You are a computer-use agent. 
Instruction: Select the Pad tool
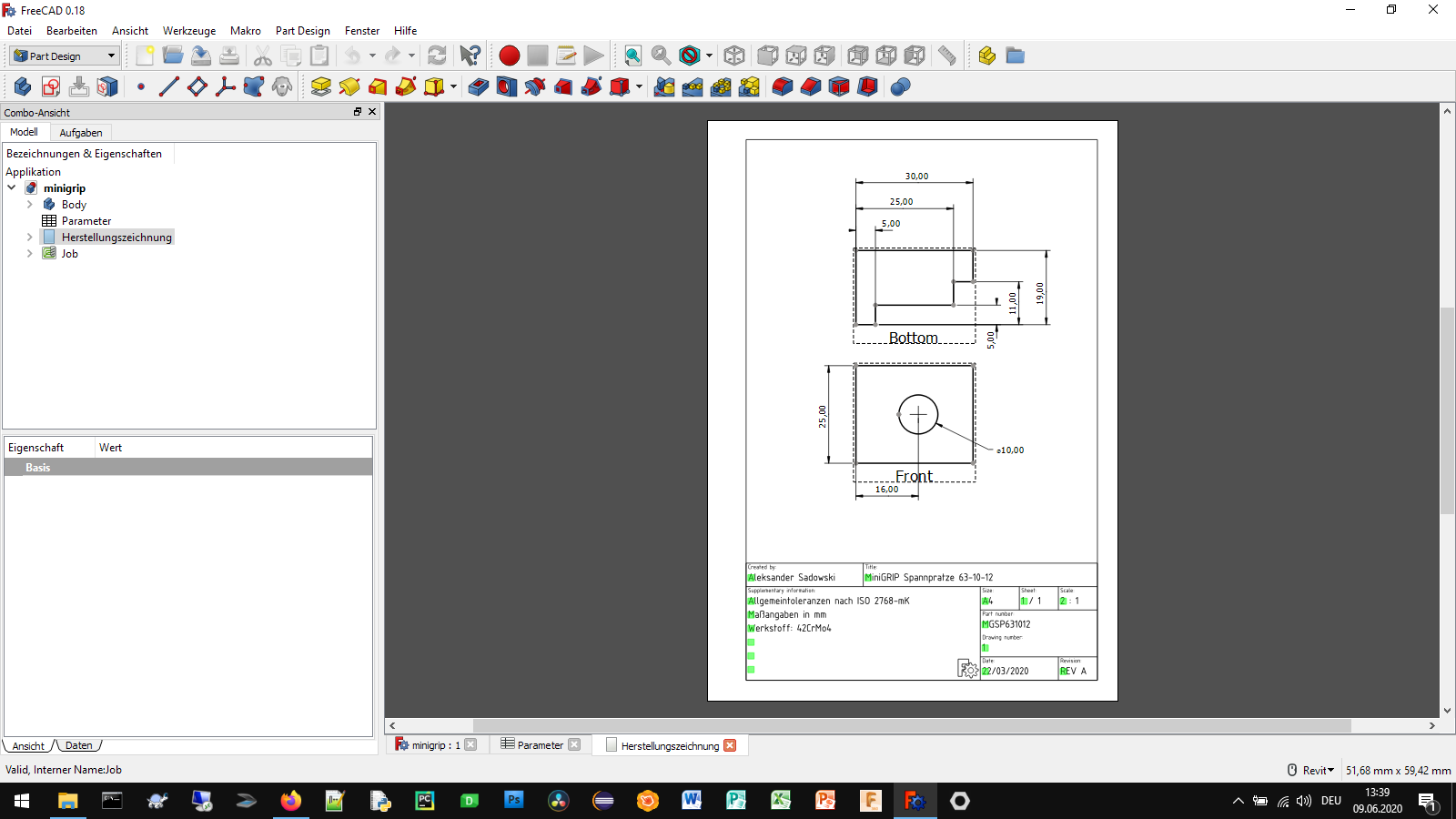tap(320, 86)
